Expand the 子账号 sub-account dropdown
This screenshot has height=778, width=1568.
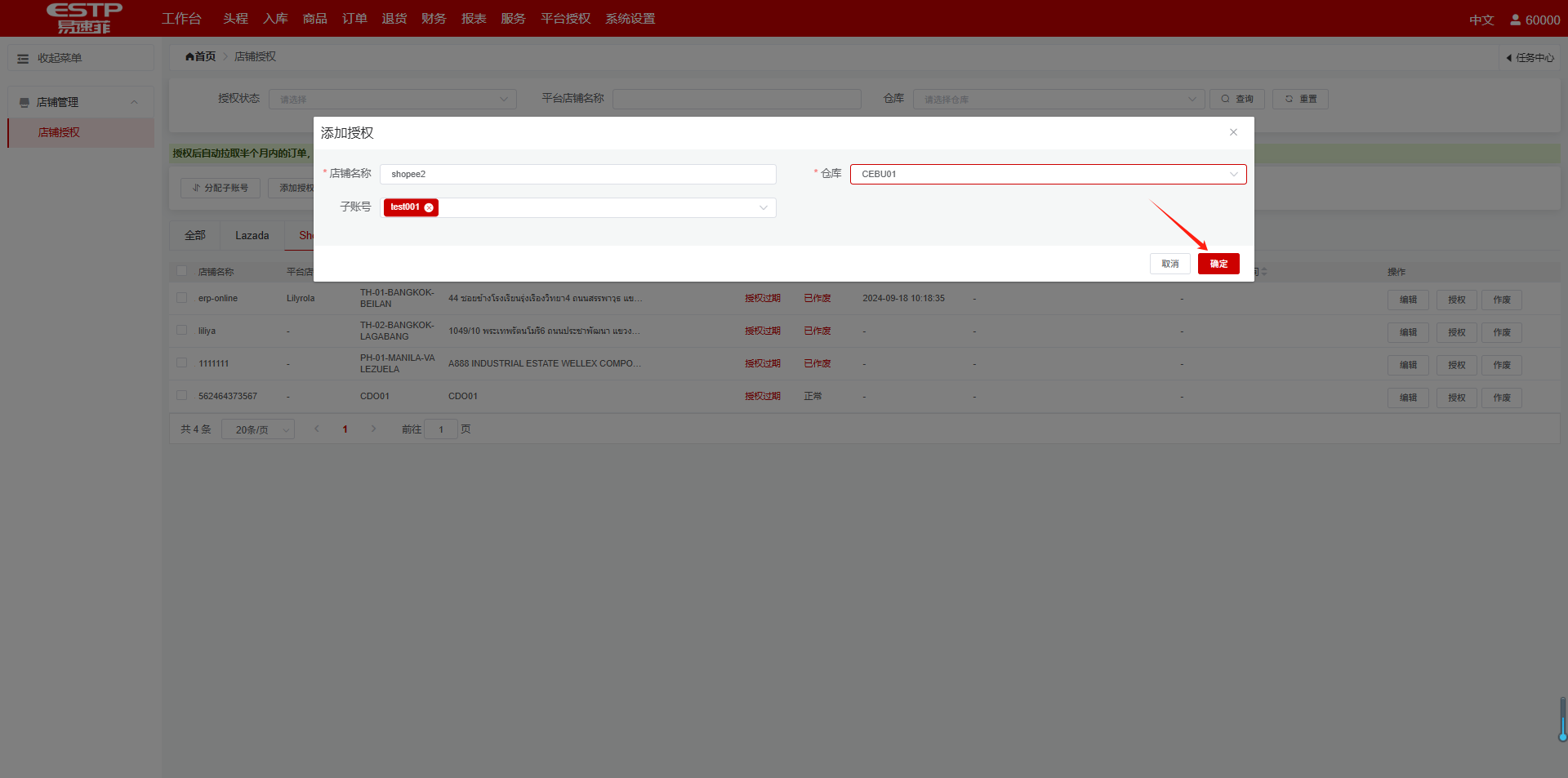[763, 207]
